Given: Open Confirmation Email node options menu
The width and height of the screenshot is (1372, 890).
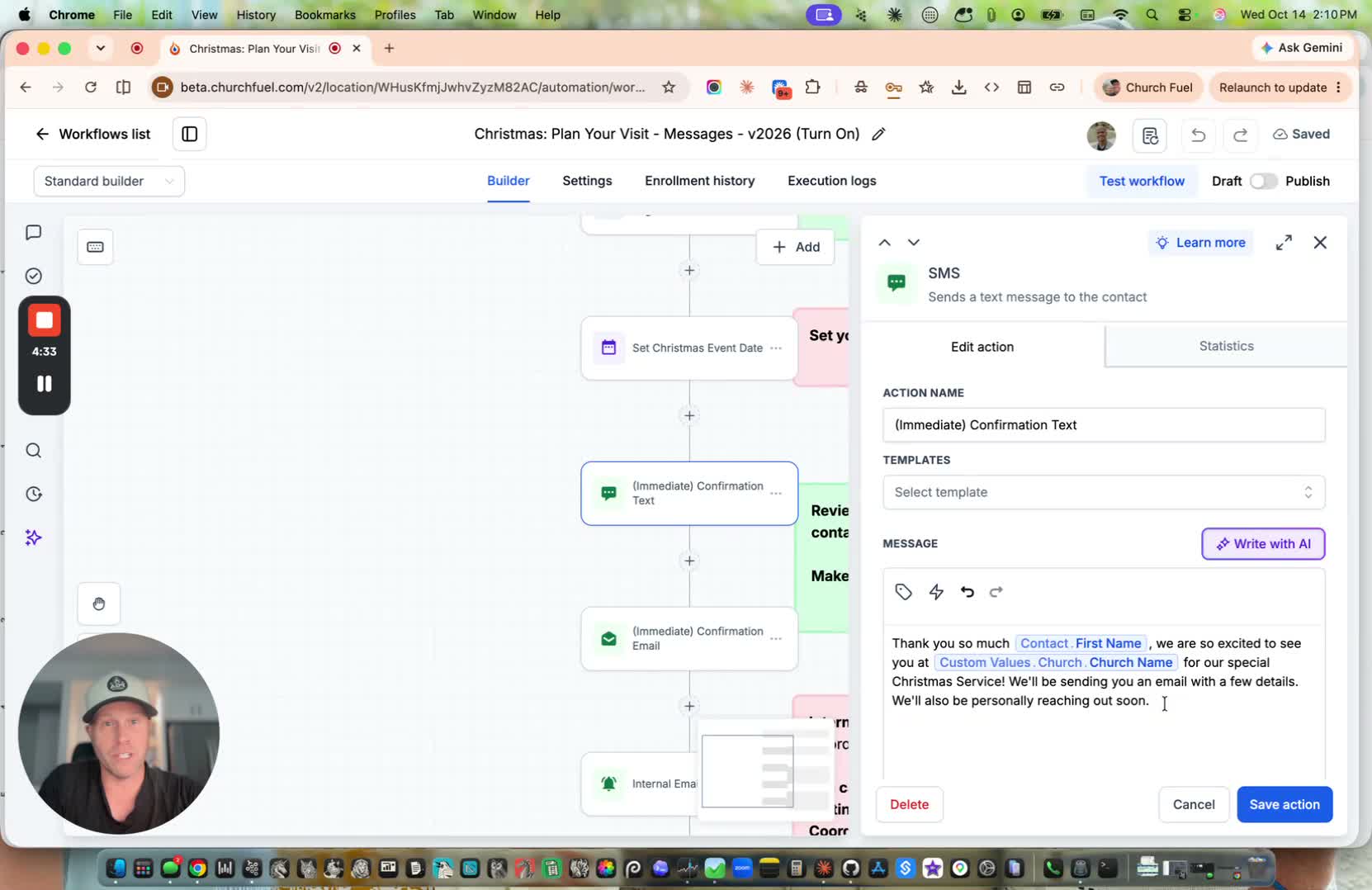Looking at the screenshot, I should [x=776, y=639].
